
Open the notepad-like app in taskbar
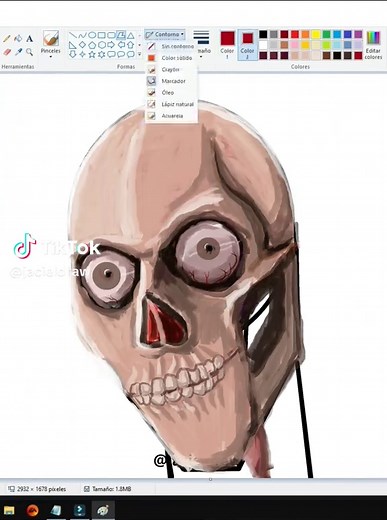coord(56,510)
